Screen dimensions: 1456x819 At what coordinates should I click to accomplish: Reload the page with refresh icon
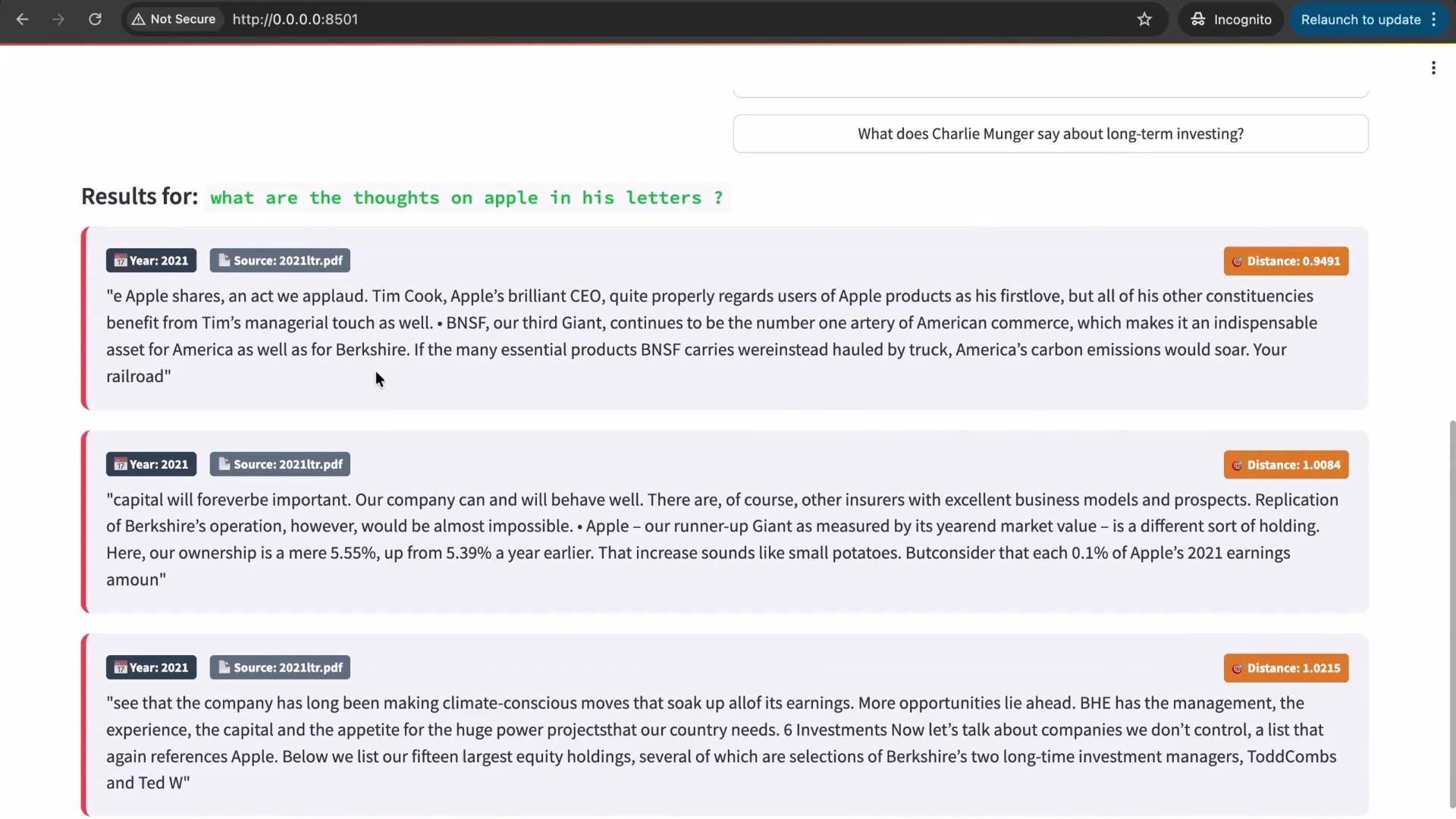pos(95,19)
